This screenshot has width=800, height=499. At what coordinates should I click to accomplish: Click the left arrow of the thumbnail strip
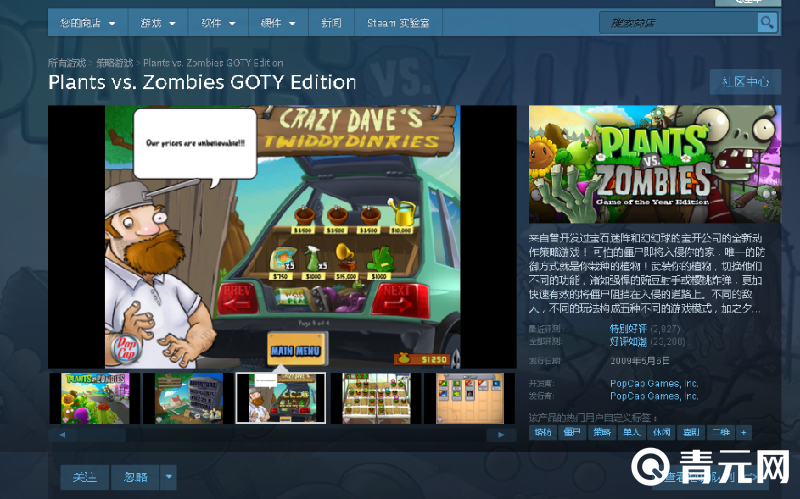62,435
